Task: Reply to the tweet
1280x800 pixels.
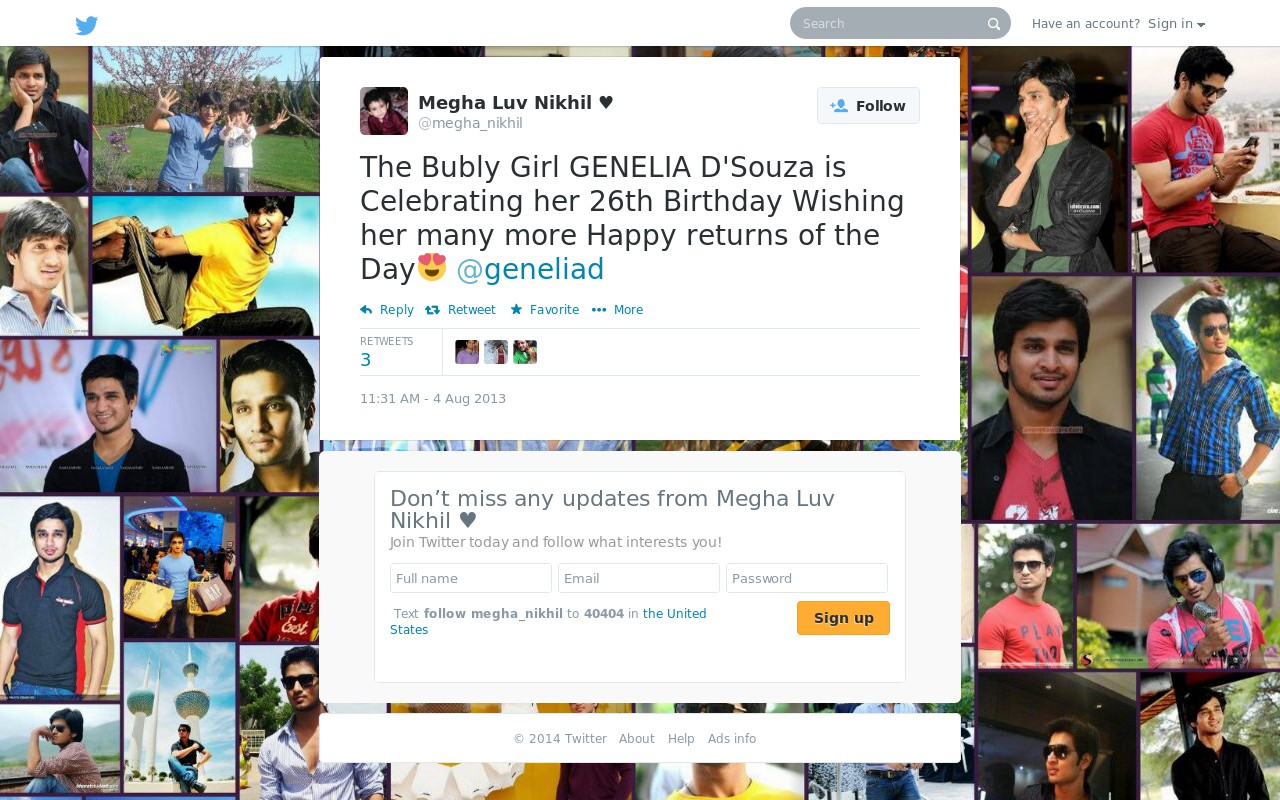Action: click(x=387, y=310)
